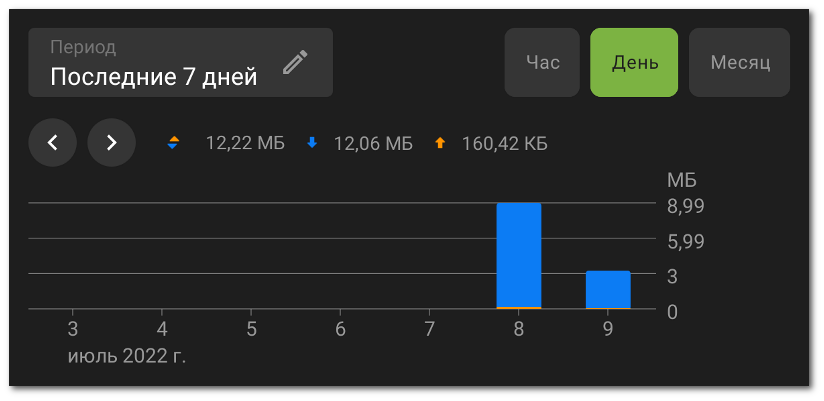
Task: Switch granularity to Час
Action: click(x=542, y=63)
